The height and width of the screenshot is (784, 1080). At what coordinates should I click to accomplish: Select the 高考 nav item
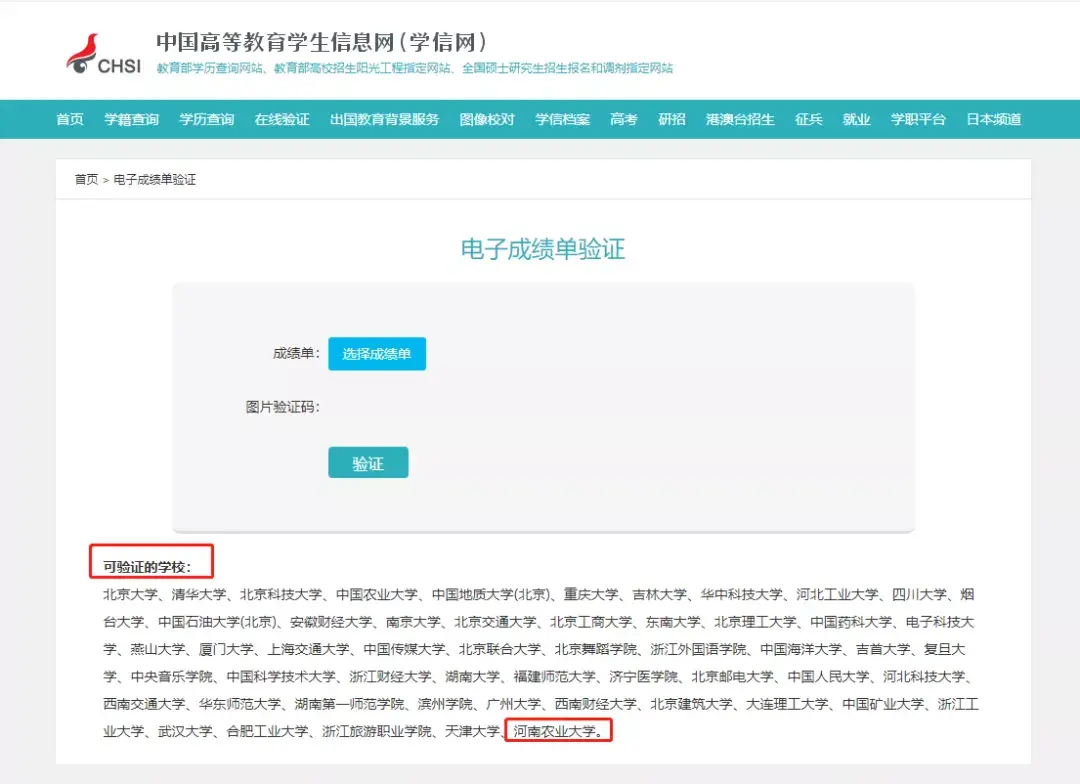pyautogui.click(x=624, y=119)
